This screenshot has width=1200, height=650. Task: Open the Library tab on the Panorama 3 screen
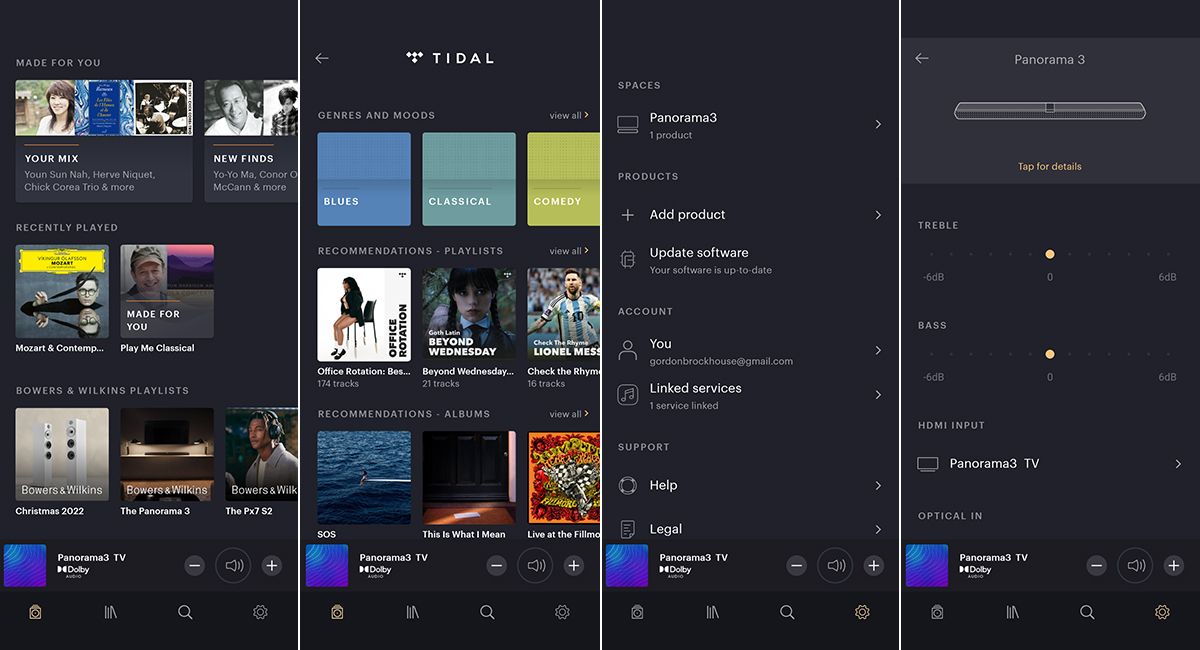tap(1012, 612)
